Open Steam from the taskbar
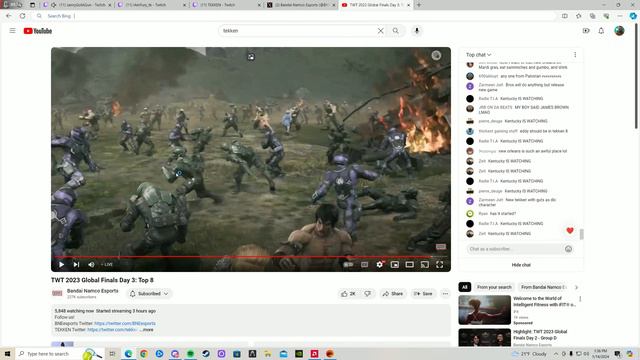Image resolution: width=640 pixels, height=360 pixels. click(x=206, y=353)
